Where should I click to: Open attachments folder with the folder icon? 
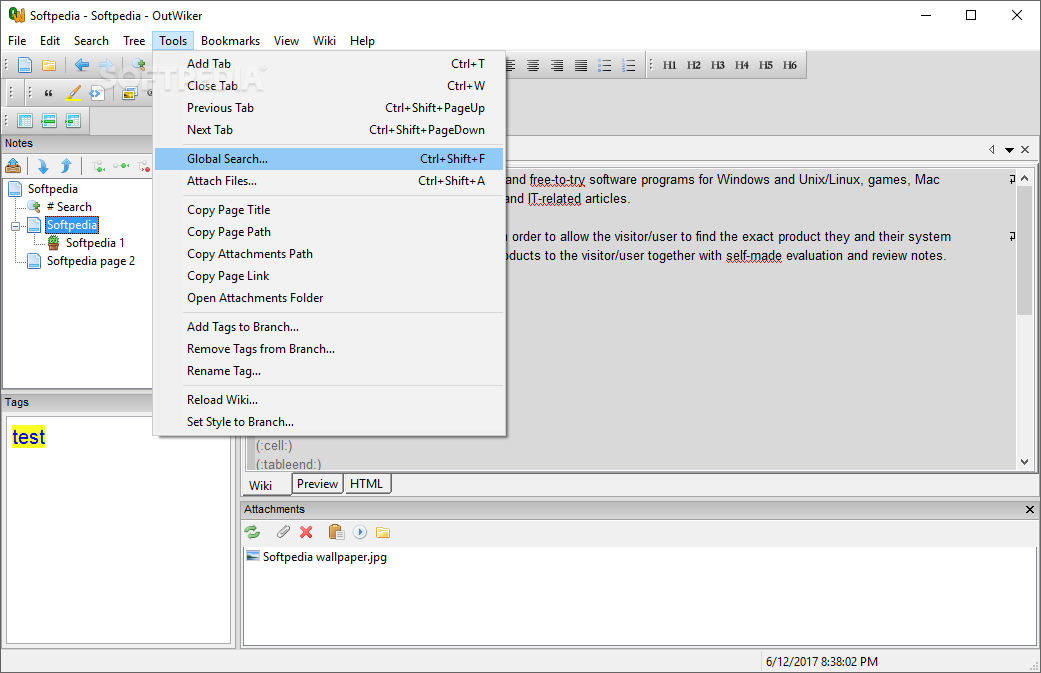[383, 532]
